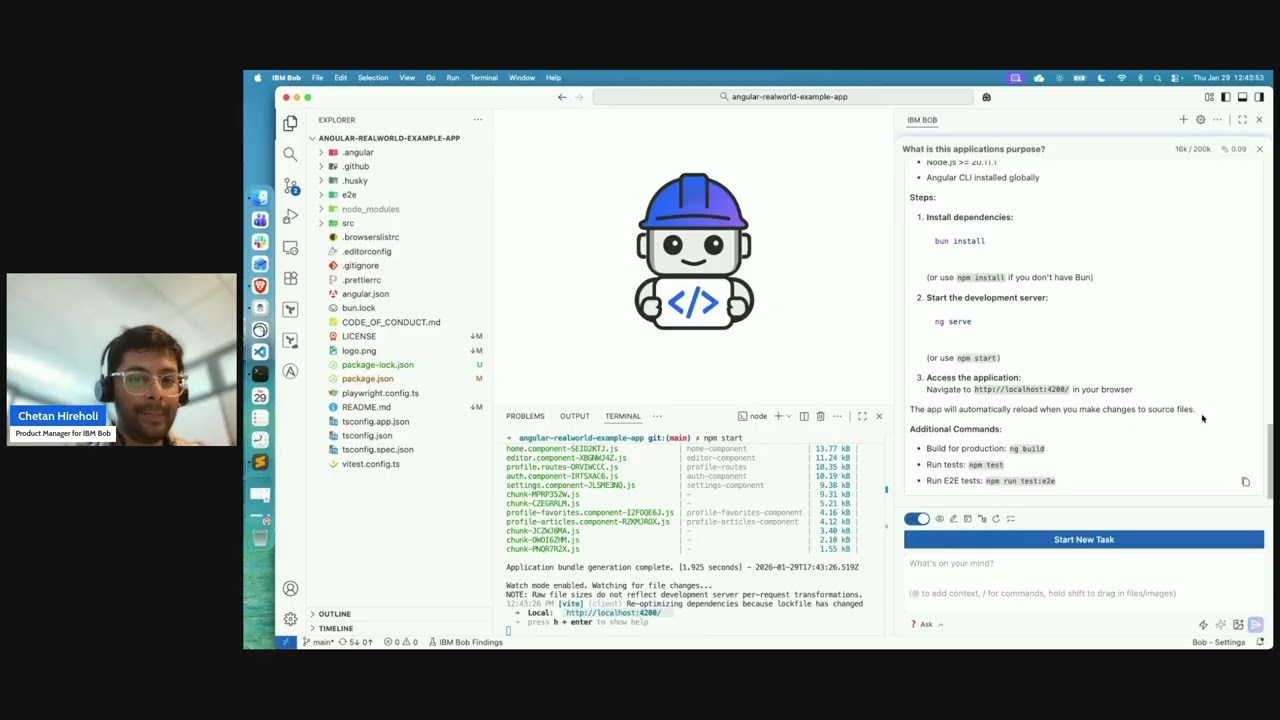The image size is (1280, 720).
Task: Open the Remote Explorer view
Action: [x=290, y=247]
